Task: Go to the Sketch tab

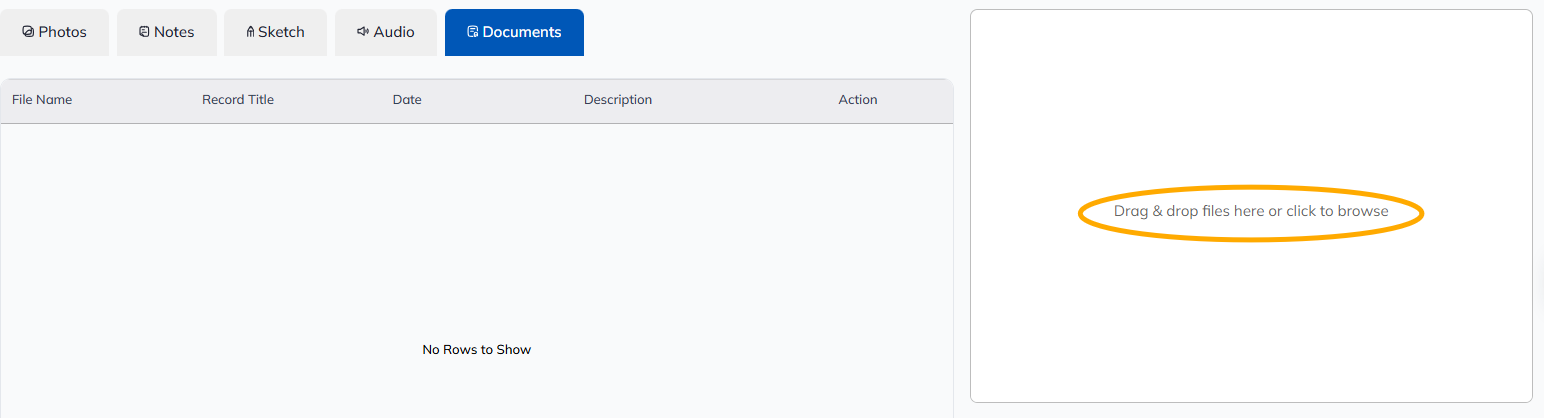Action: (275, 32)
